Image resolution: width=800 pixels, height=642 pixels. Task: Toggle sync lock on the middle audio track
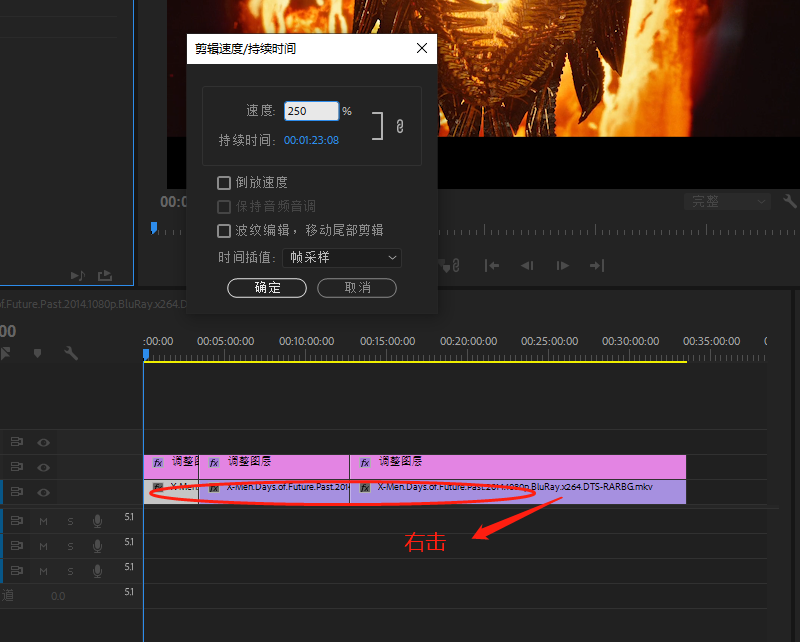[x=17, y=546]
